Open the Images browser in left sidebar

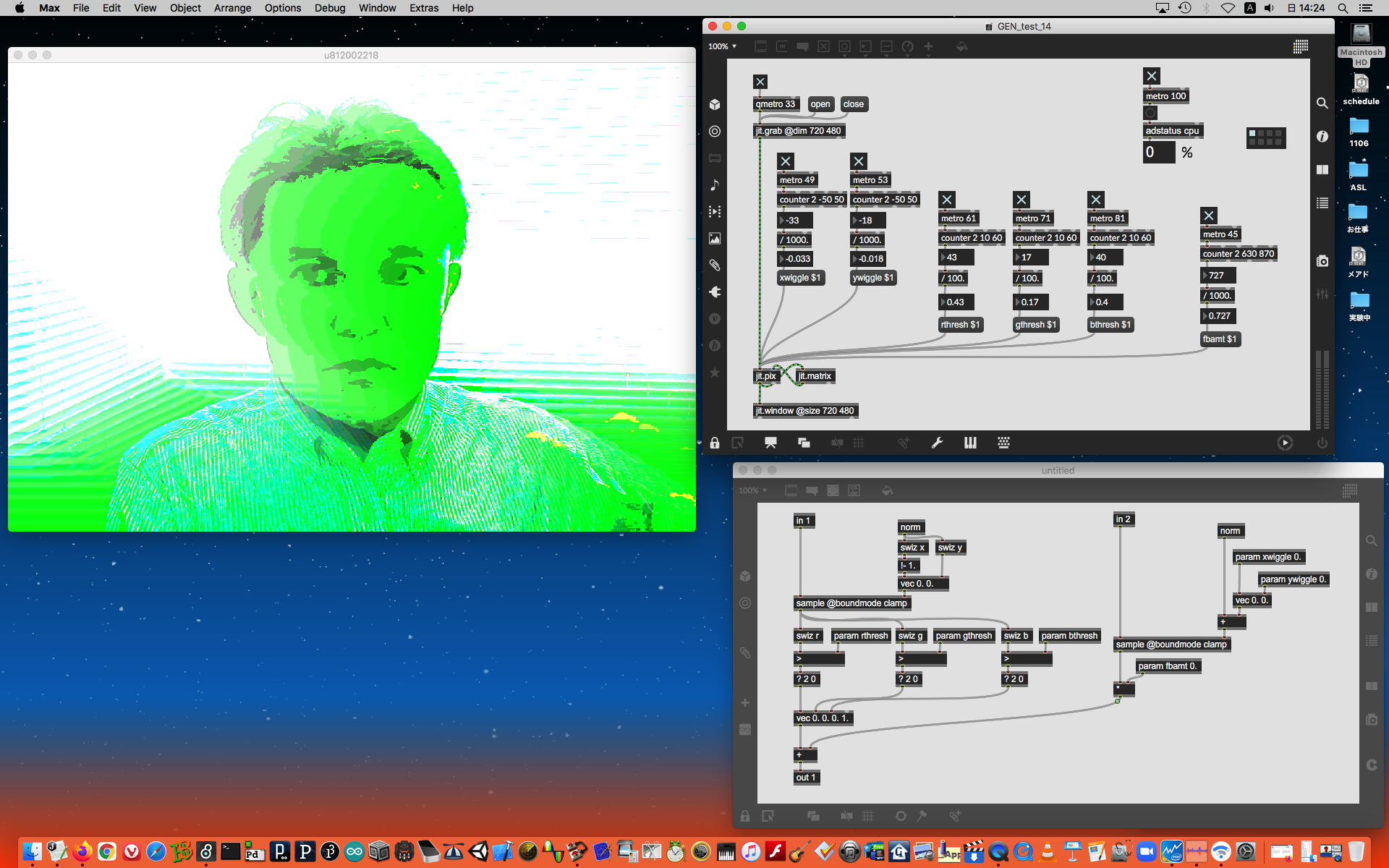[x=715, y=238]
